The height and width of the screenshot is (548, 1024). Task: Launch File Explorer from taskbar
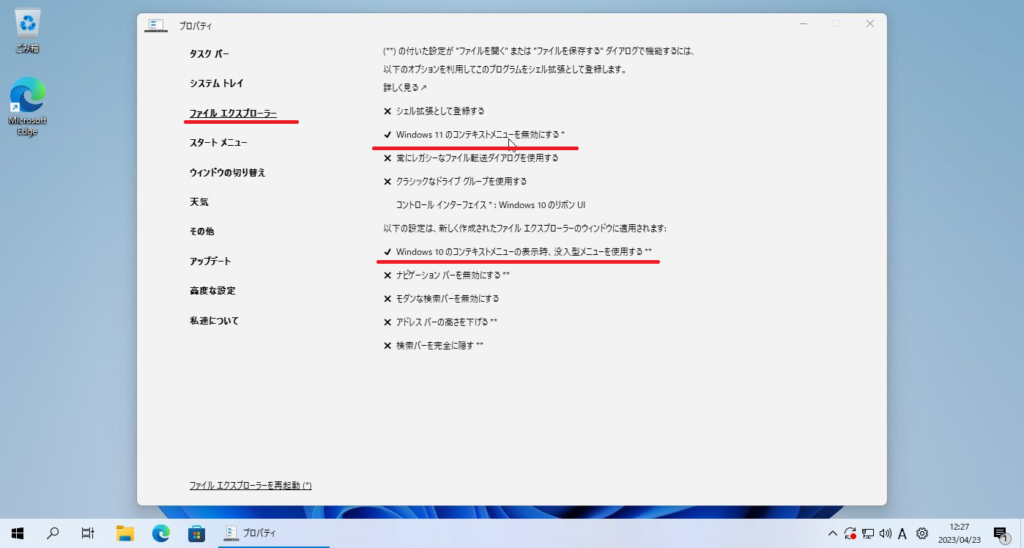[125, 533]
